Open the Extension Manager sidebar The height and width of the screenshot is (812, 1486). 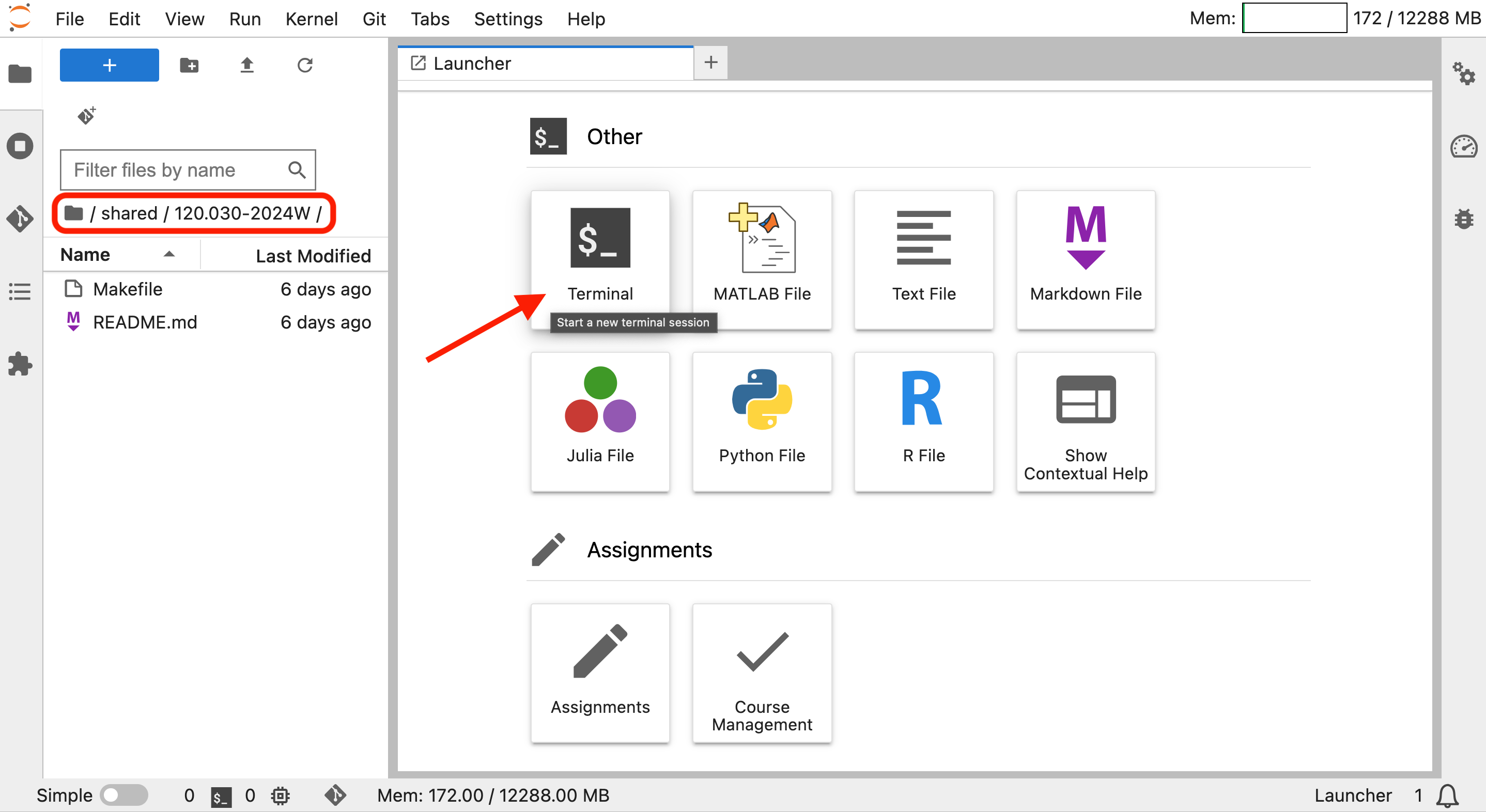click(20, 364)
